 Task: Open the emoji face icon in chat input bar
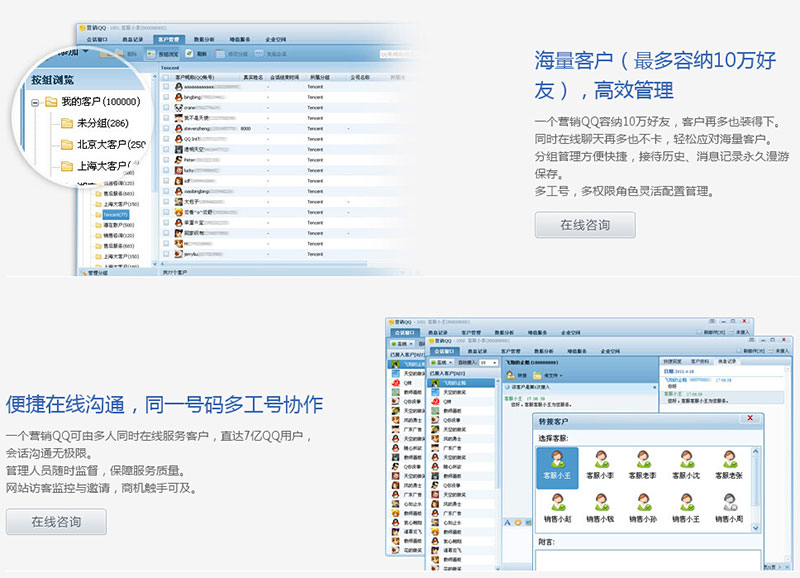pyautogui.click(x=518, y=522)
